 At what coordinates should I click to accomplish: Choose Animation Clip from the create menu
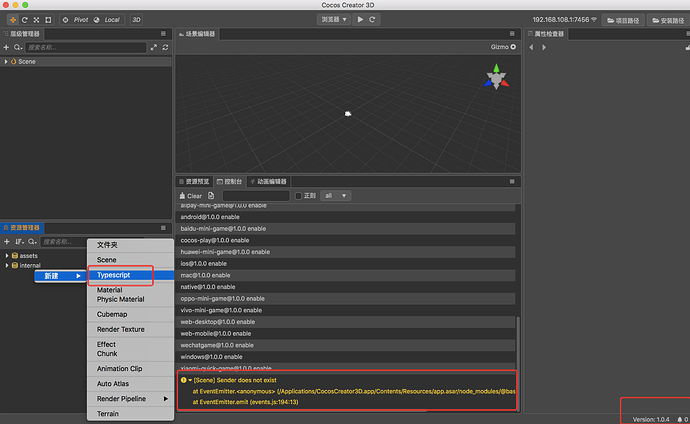[x=130, y=369]
